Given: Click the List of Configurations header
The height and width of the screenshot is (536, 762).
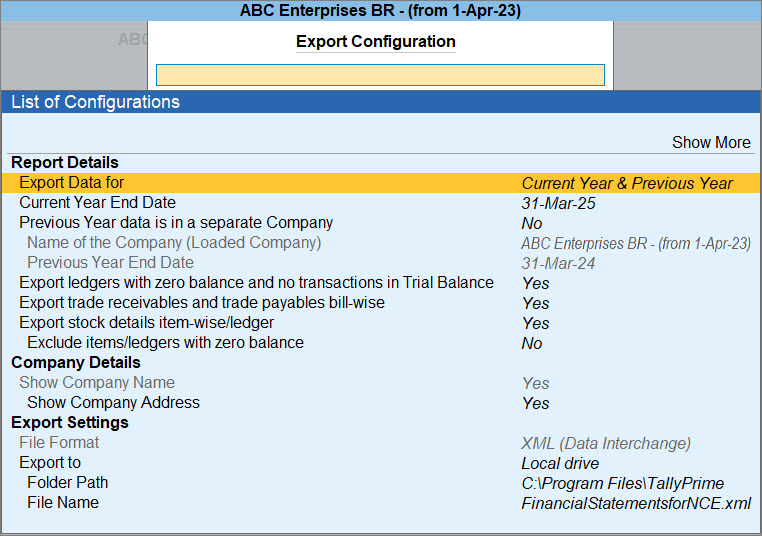Looking at the screenshot, I should click(381, 102).
